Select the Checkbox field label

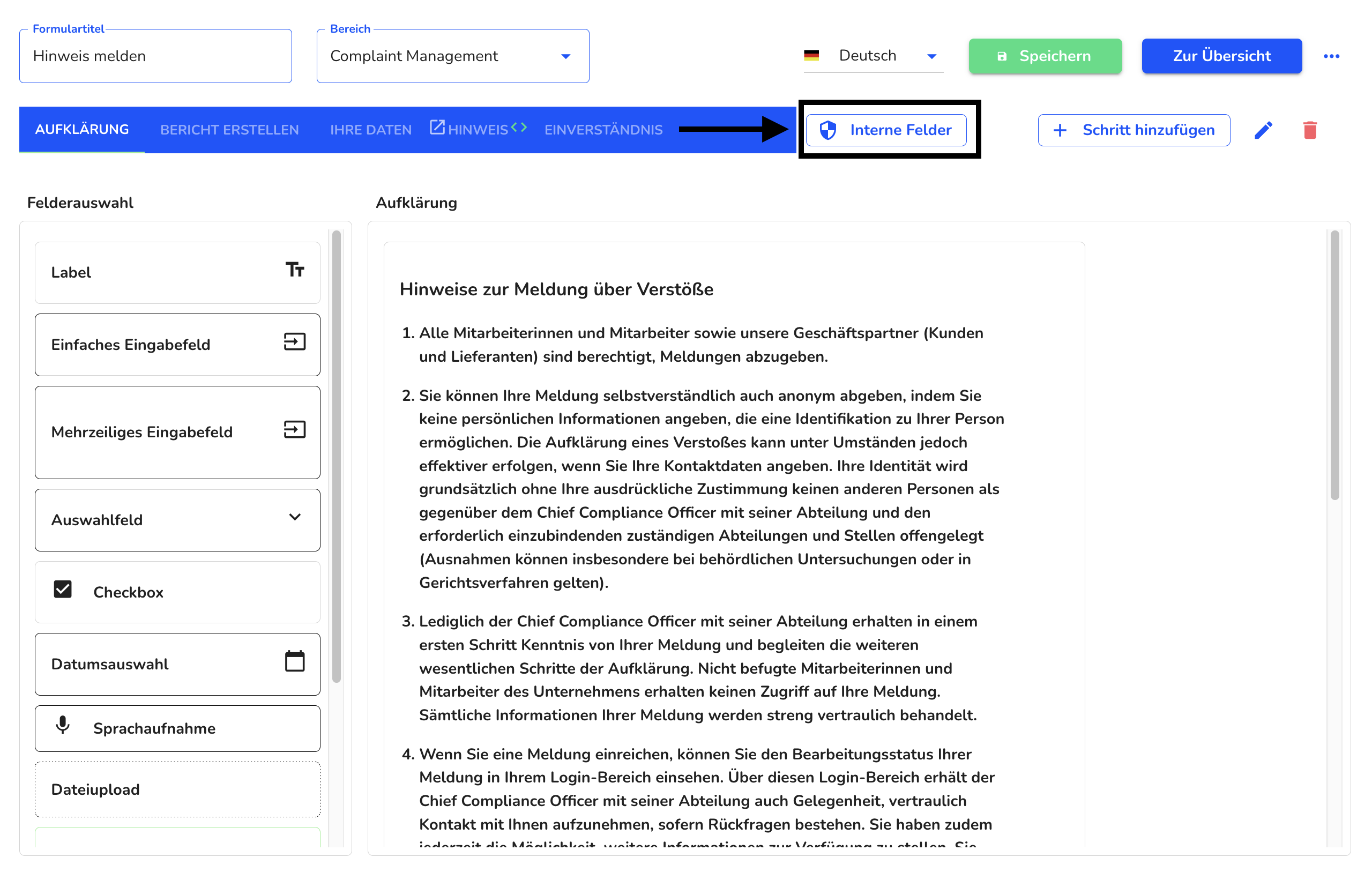click(128, 592)
